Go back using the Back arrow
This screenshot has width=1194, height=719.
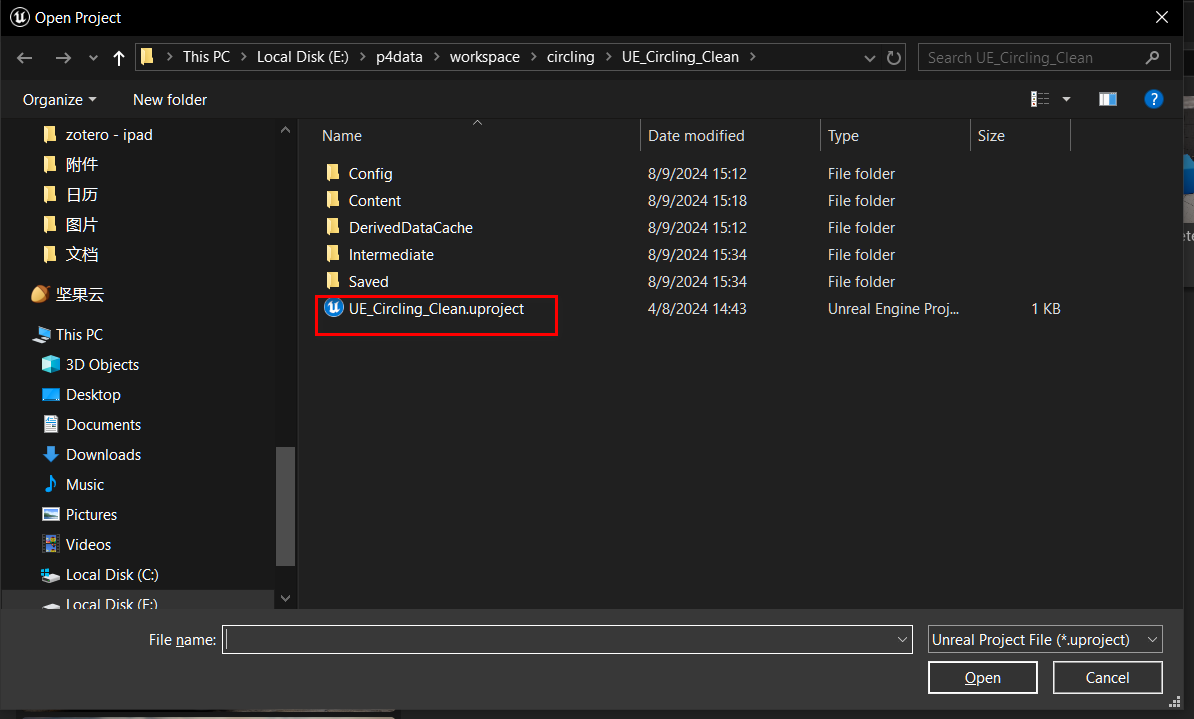(24, 58)
